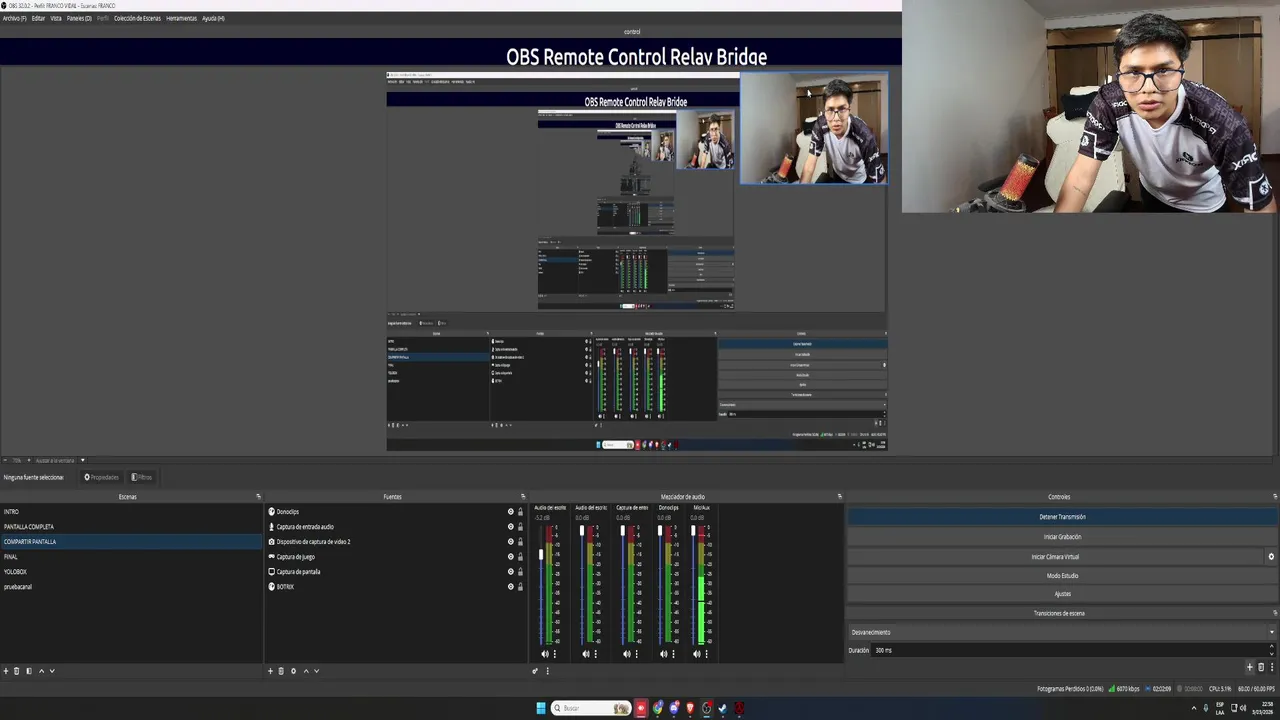Select the PANTALLA COMPLETA scene
Screen dimensions: 1280x720
click(131, 527)
